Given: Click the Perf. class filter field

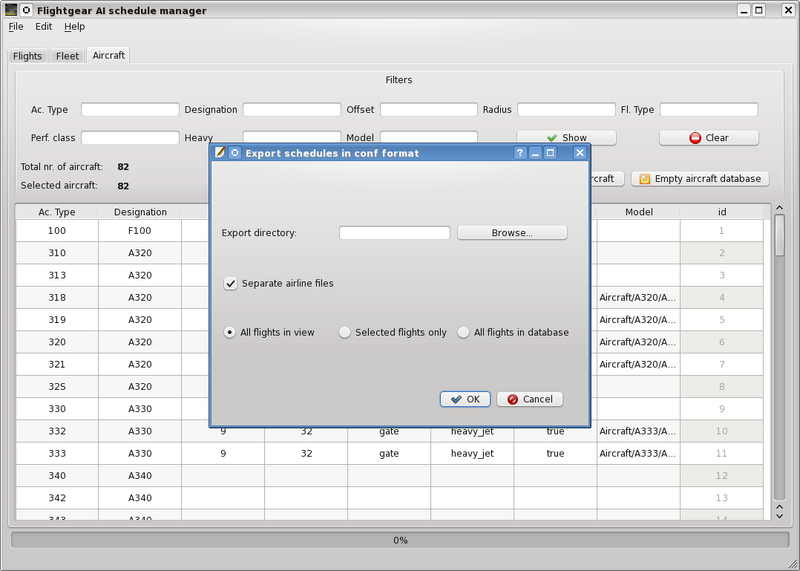Looking at the screenshot, I should [x=130, y=138].
